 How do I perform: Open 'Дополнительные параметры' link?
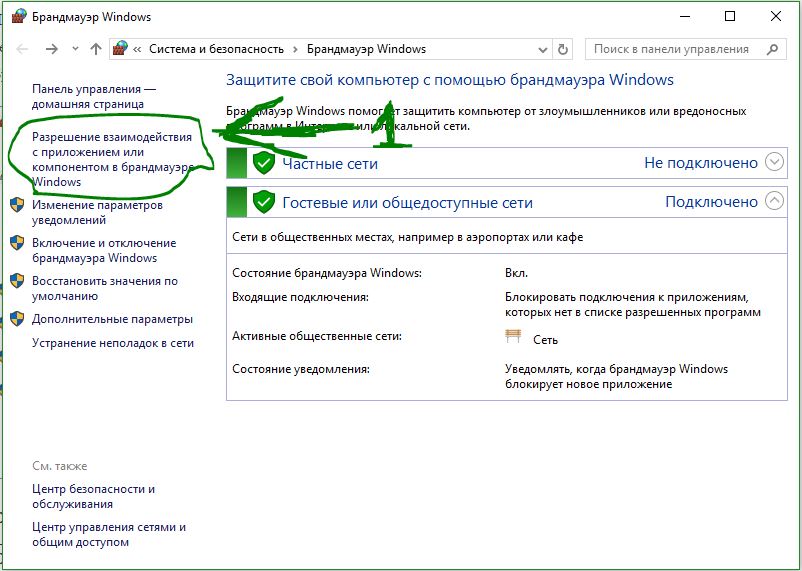point(112,319)
